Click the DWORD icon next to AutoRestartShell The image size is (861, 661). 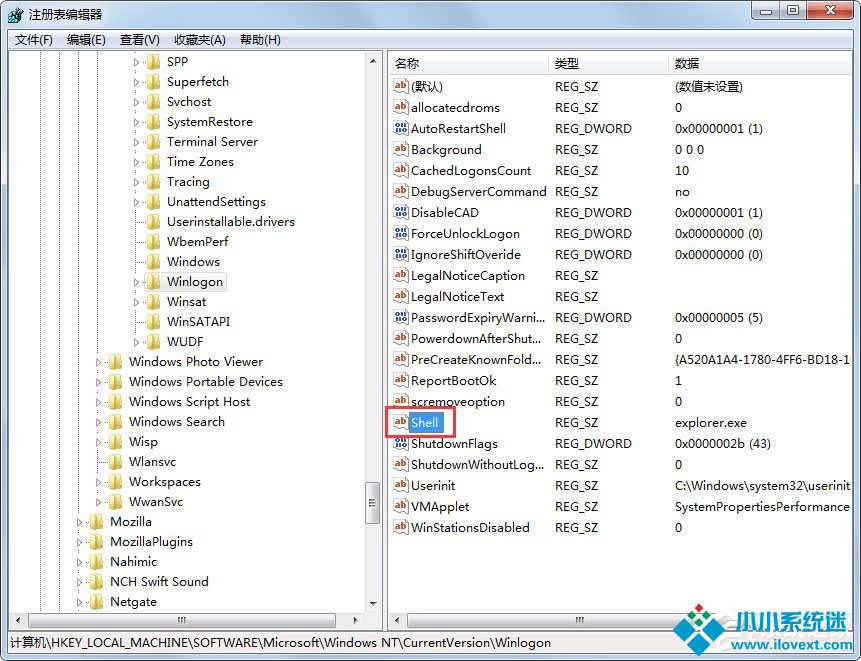pos(401,128)
